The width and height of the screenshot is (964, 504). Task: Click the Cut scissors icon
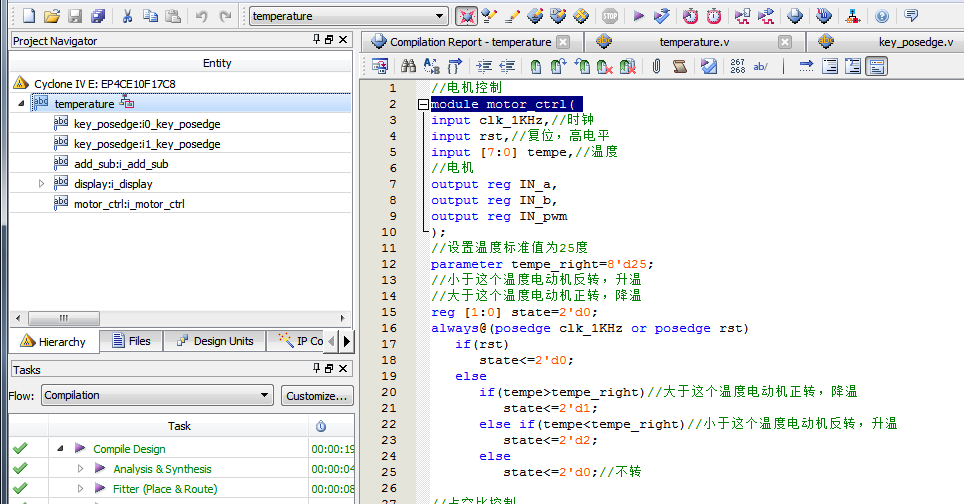127,16
